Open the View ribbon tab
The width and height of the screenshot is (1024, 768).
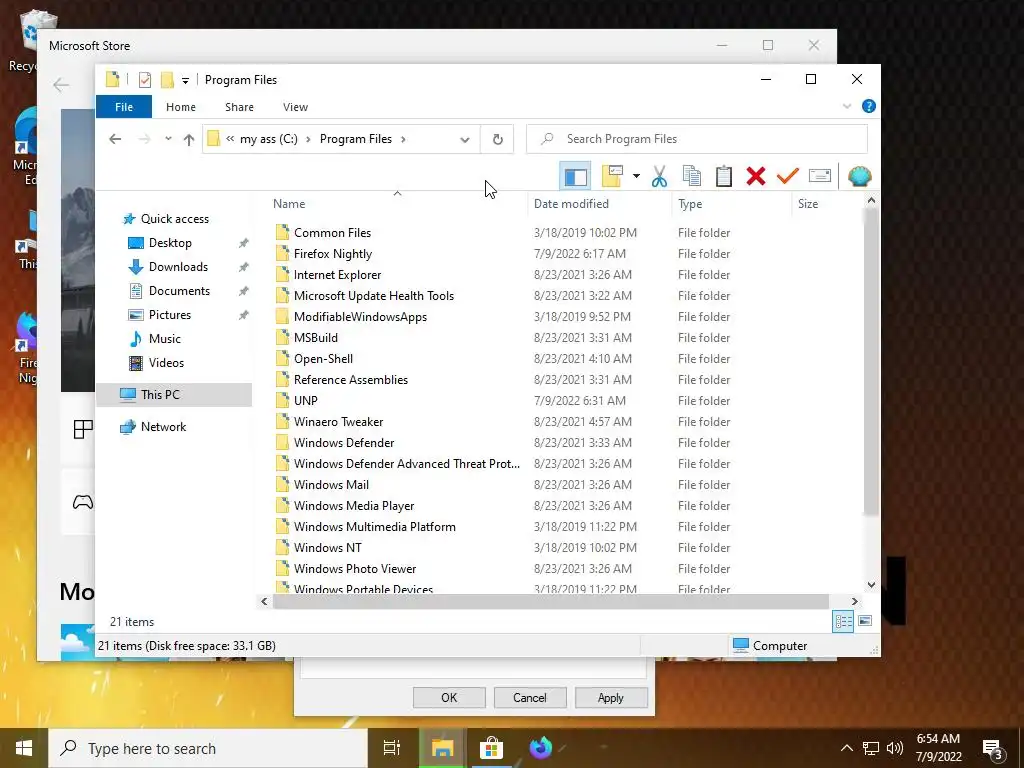[295, 107]
